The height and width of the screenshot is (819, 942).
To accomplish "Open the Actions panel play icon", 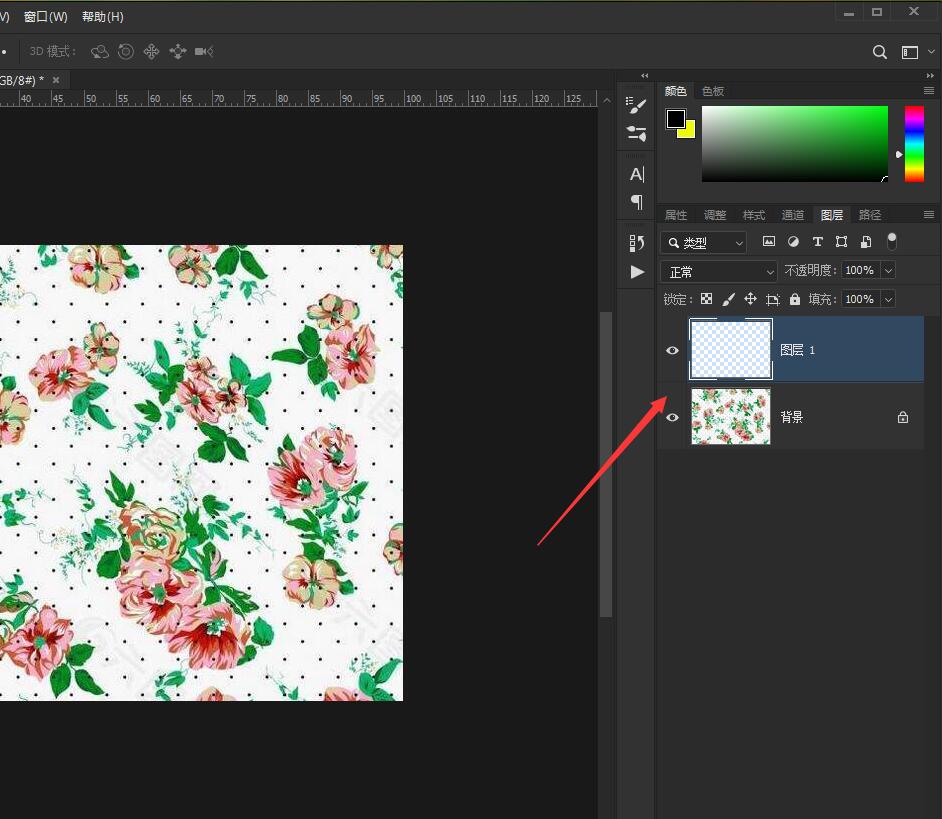I will [636, 272].
